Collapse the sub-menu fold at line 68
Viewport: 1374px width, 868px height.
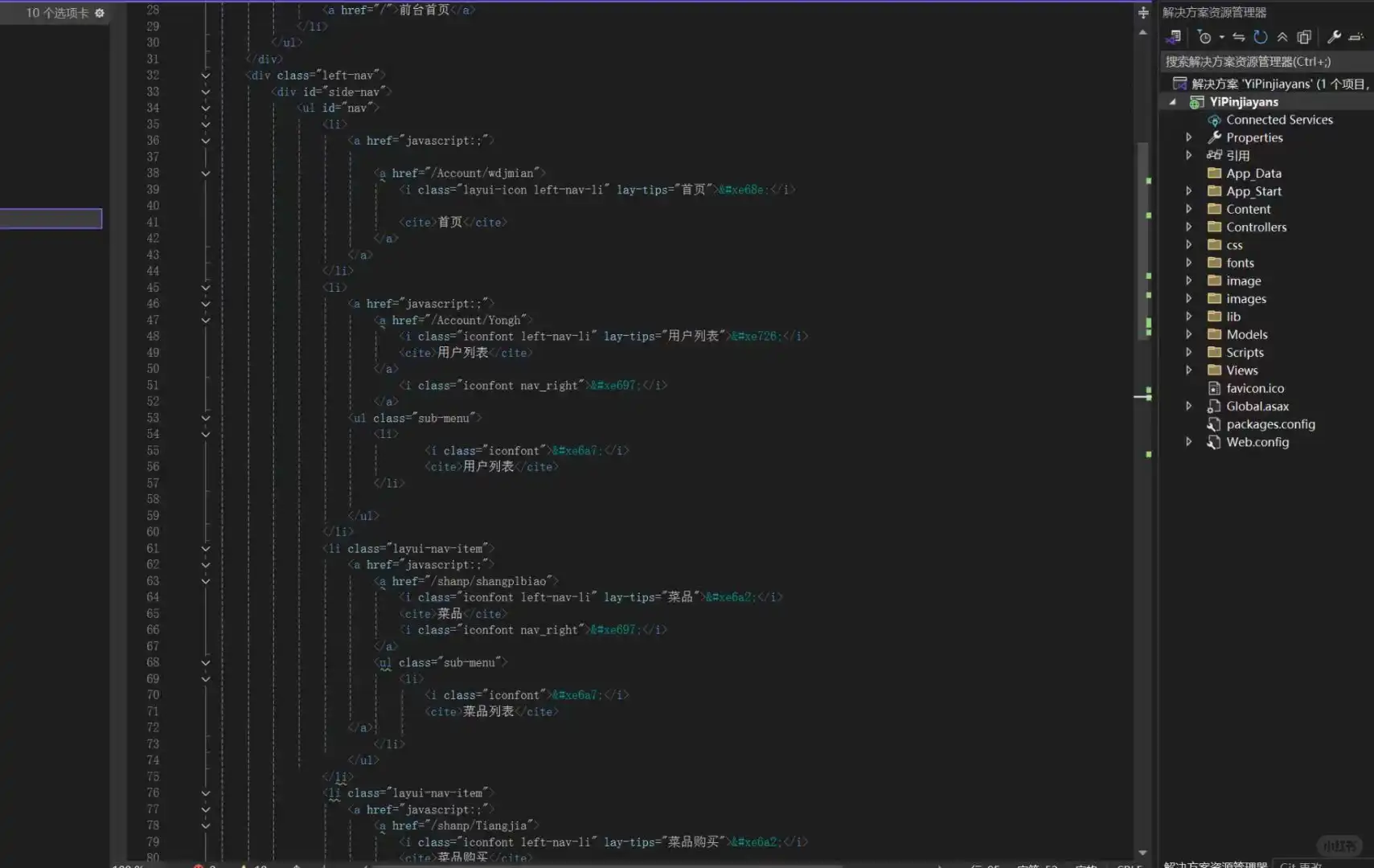206,663
